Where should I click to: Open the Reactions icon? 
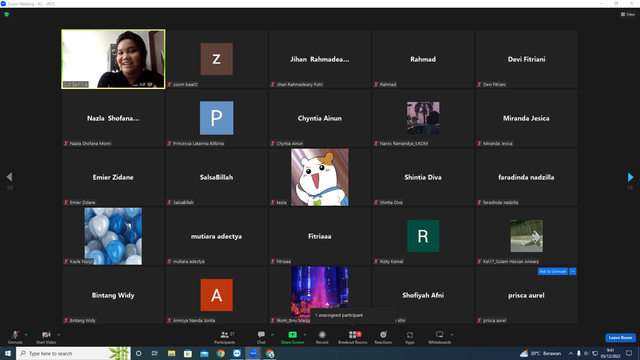click(383, 335)
